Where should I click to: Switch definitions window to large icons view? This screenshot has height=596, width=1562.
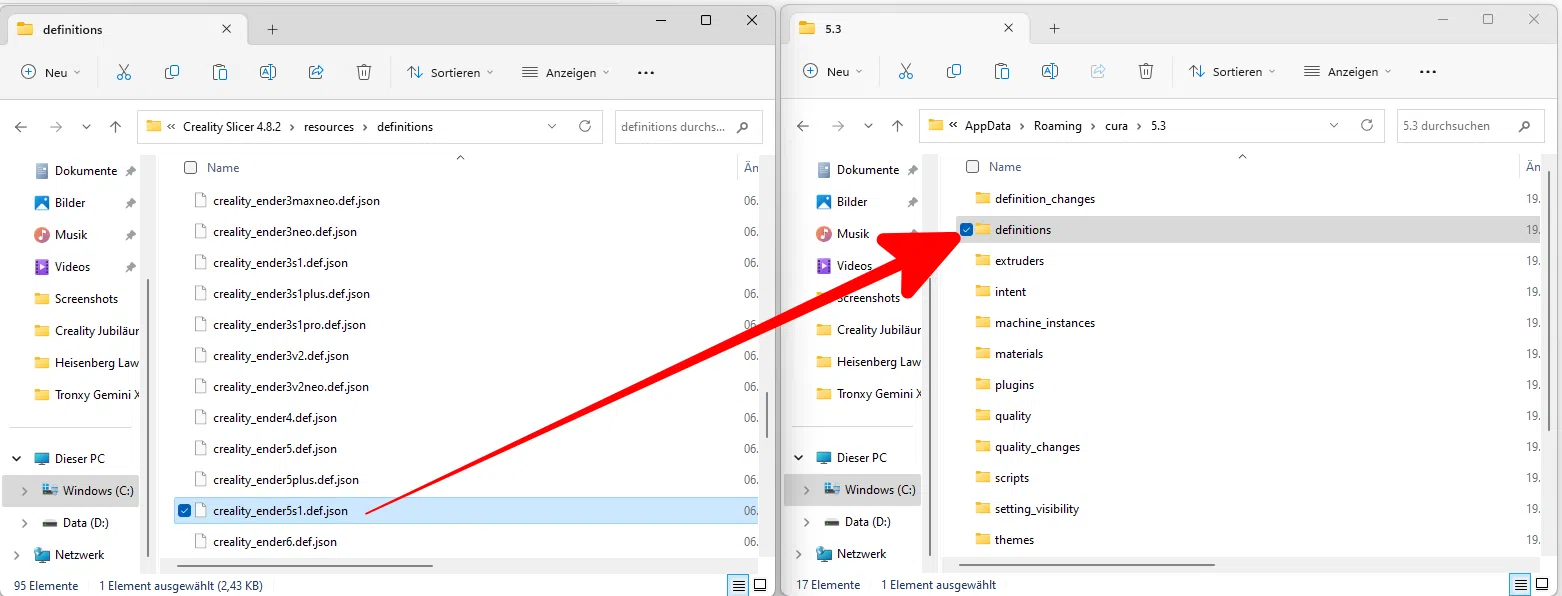click(x=760, y=585)
